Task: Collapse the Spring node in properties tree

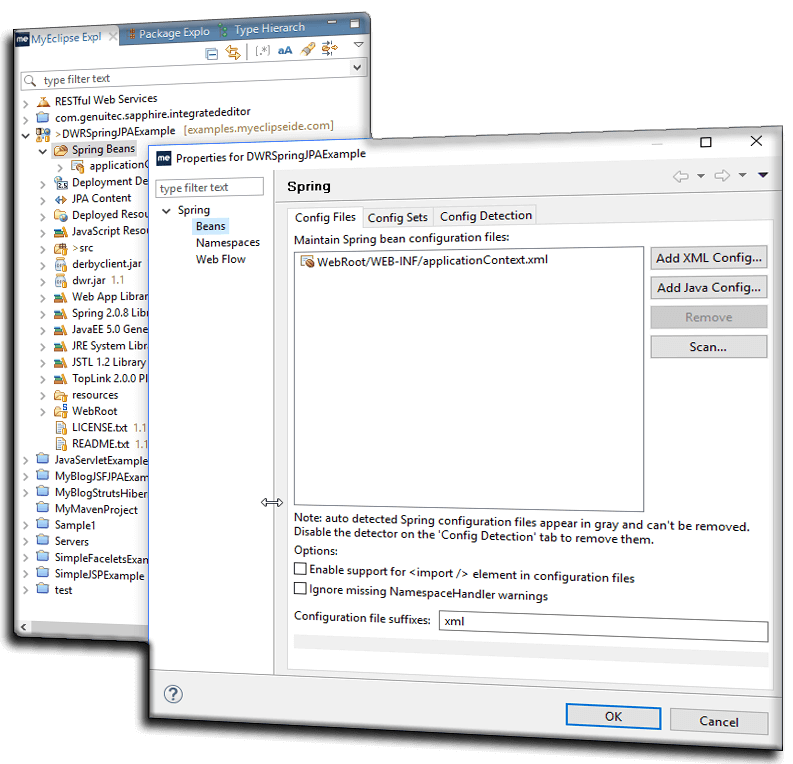Action: click(166, 211)
